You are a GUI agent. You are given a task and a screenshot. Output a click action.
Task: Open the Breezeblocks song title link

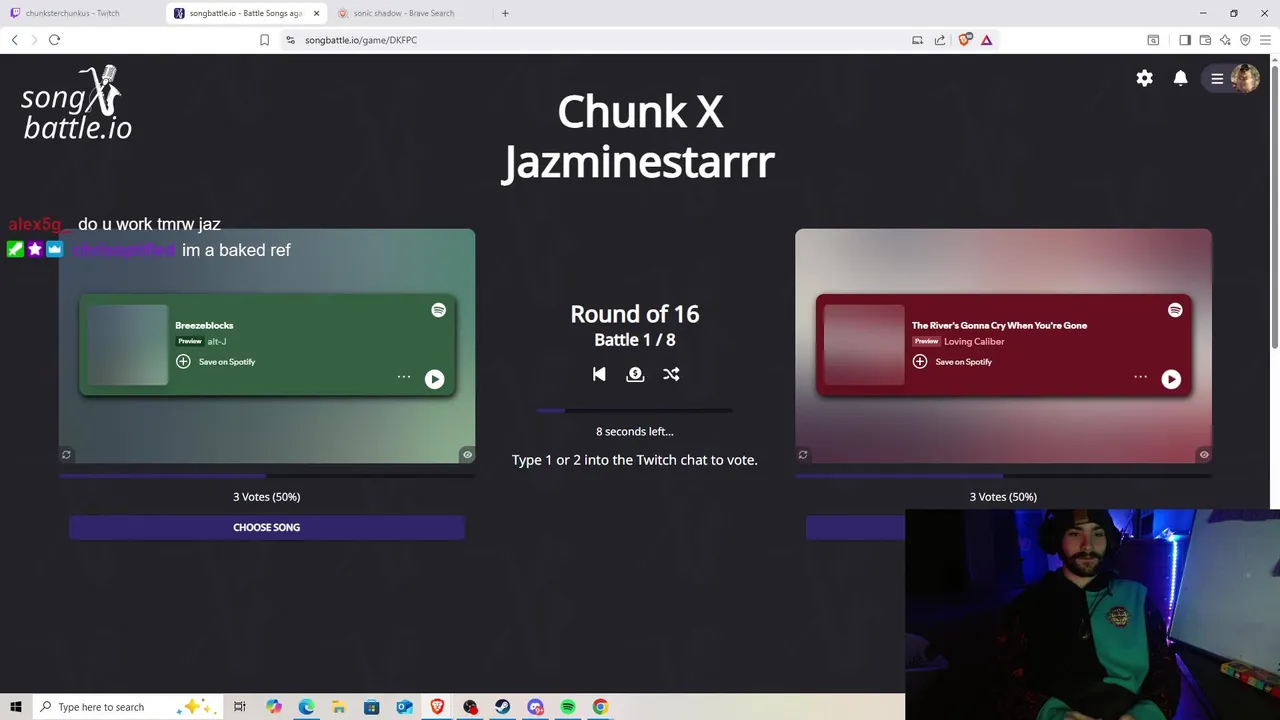204,325
